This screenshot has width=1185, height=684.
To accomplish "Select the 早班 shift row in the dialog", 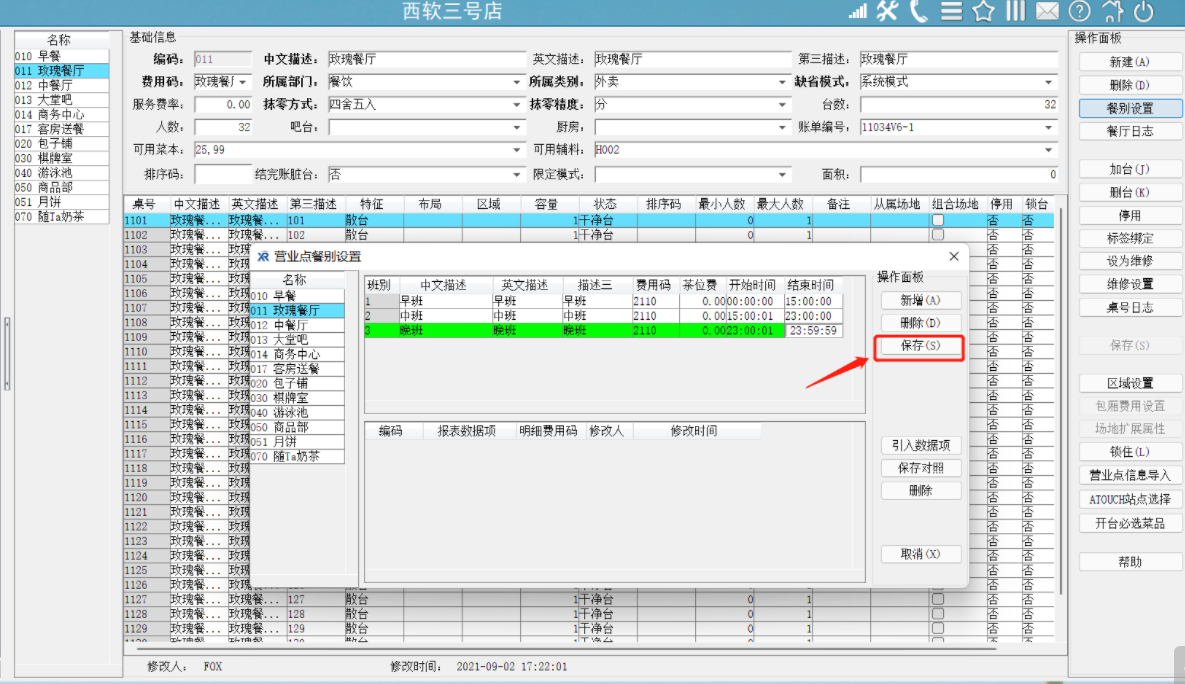I will (603, 301).
